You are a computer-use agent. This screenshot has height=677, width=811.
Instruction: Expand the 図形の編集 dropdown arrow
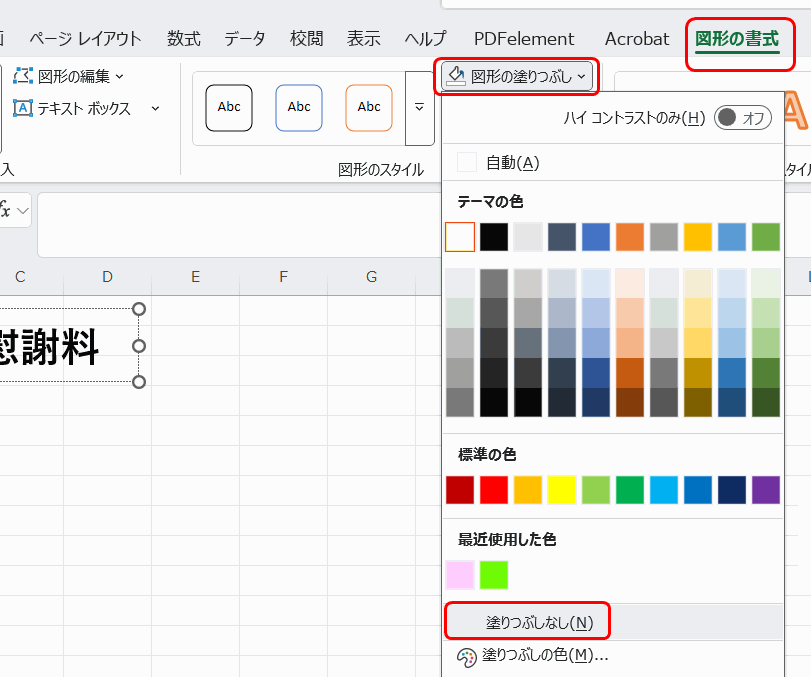120,77
